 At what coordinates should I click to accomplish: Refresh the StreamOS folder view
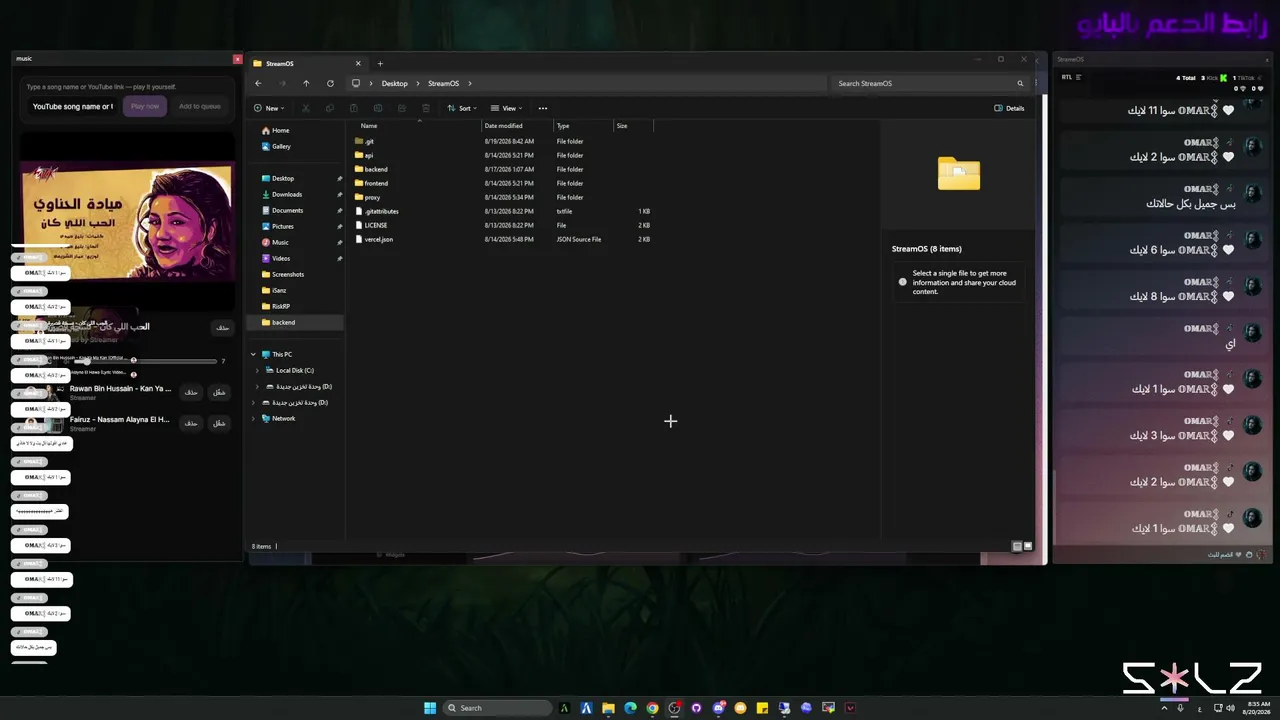[x=330, y=83]
